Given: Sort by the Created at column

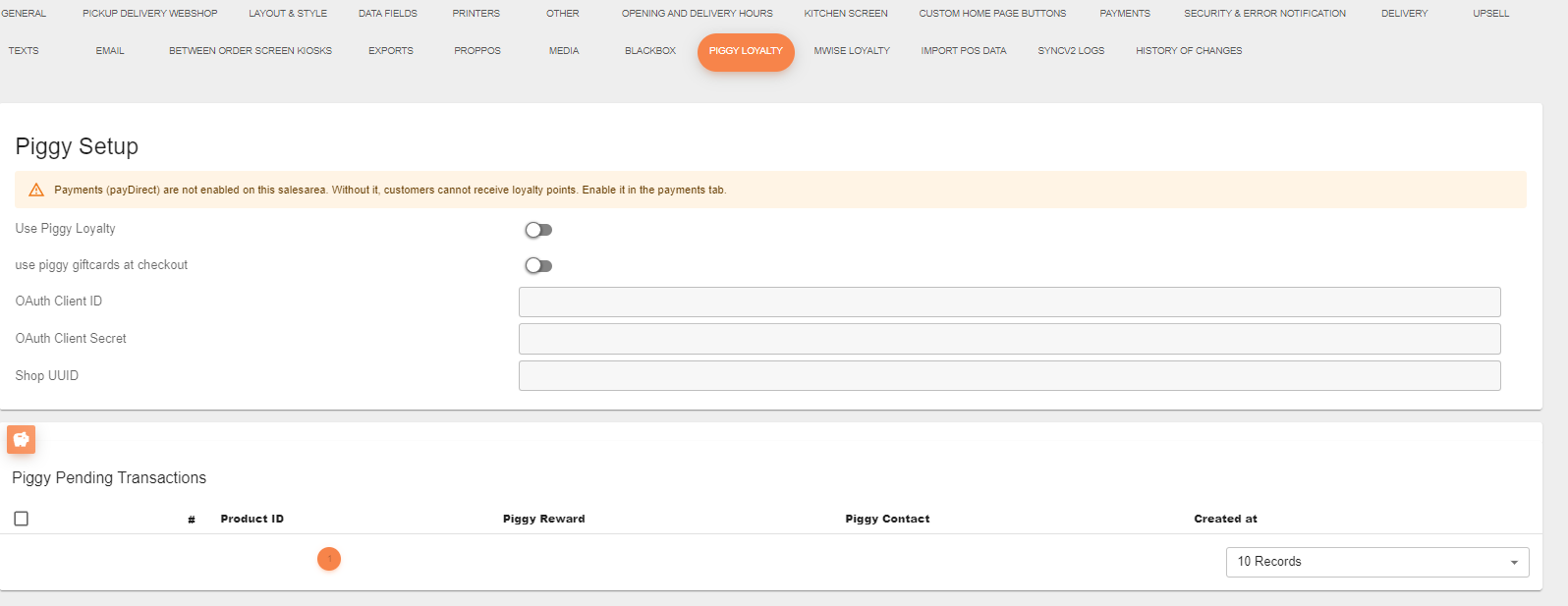Looking at the screenshot, I should 1225,519.
